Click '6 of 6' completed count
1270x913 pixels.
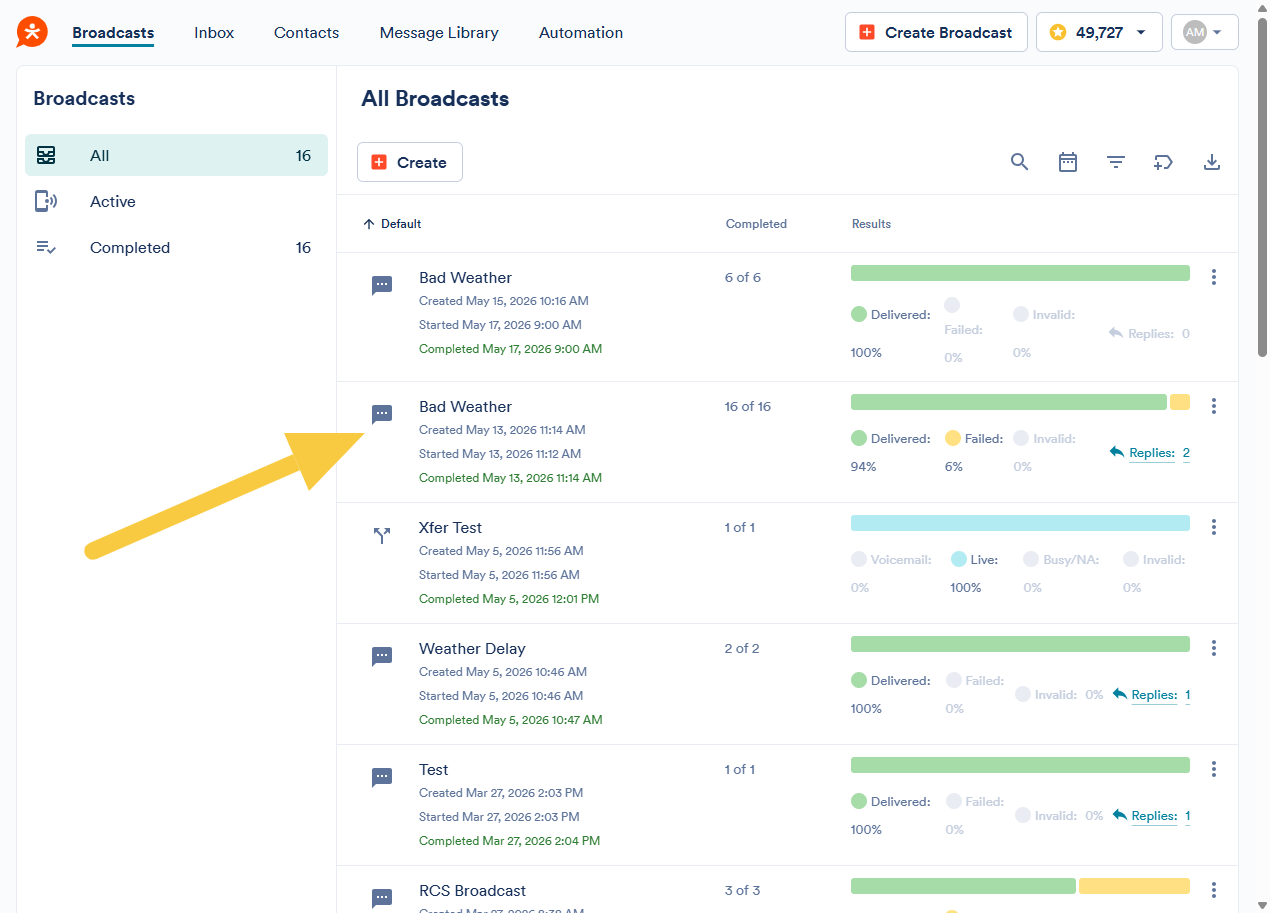[743, 277]
